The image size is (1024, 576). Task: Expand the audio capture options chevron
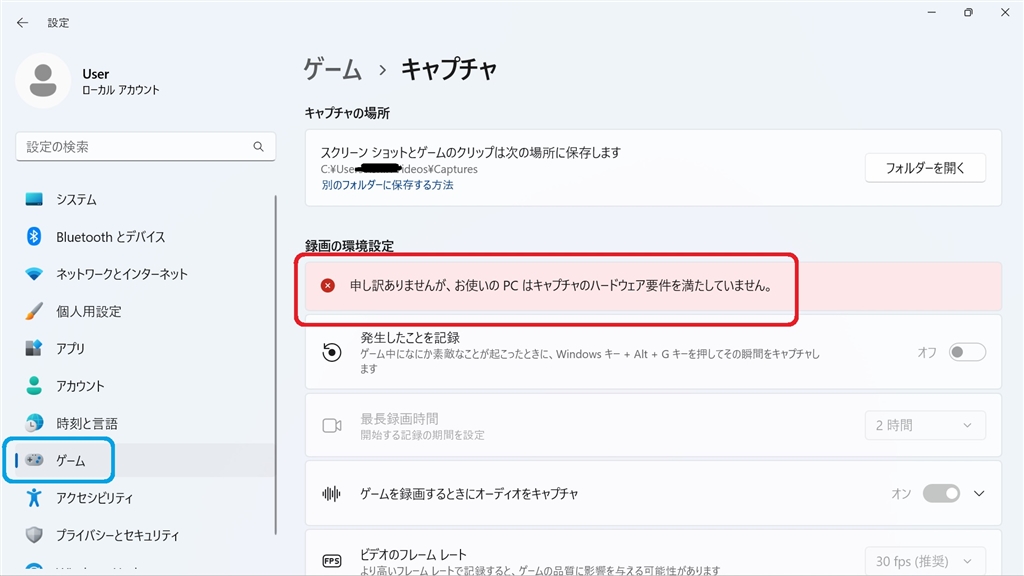[x=979, y=494]
